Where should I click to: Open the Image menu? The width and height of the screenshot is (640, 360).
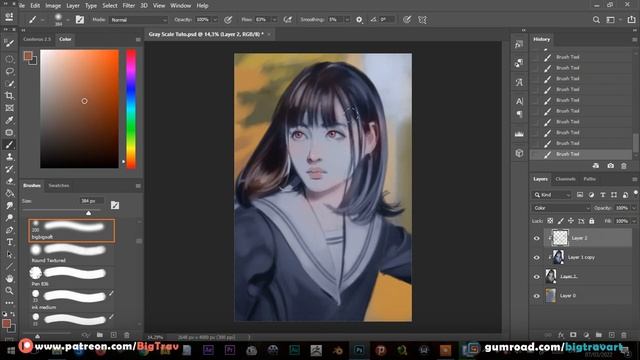pyautogui.click(x=53, y=6)
